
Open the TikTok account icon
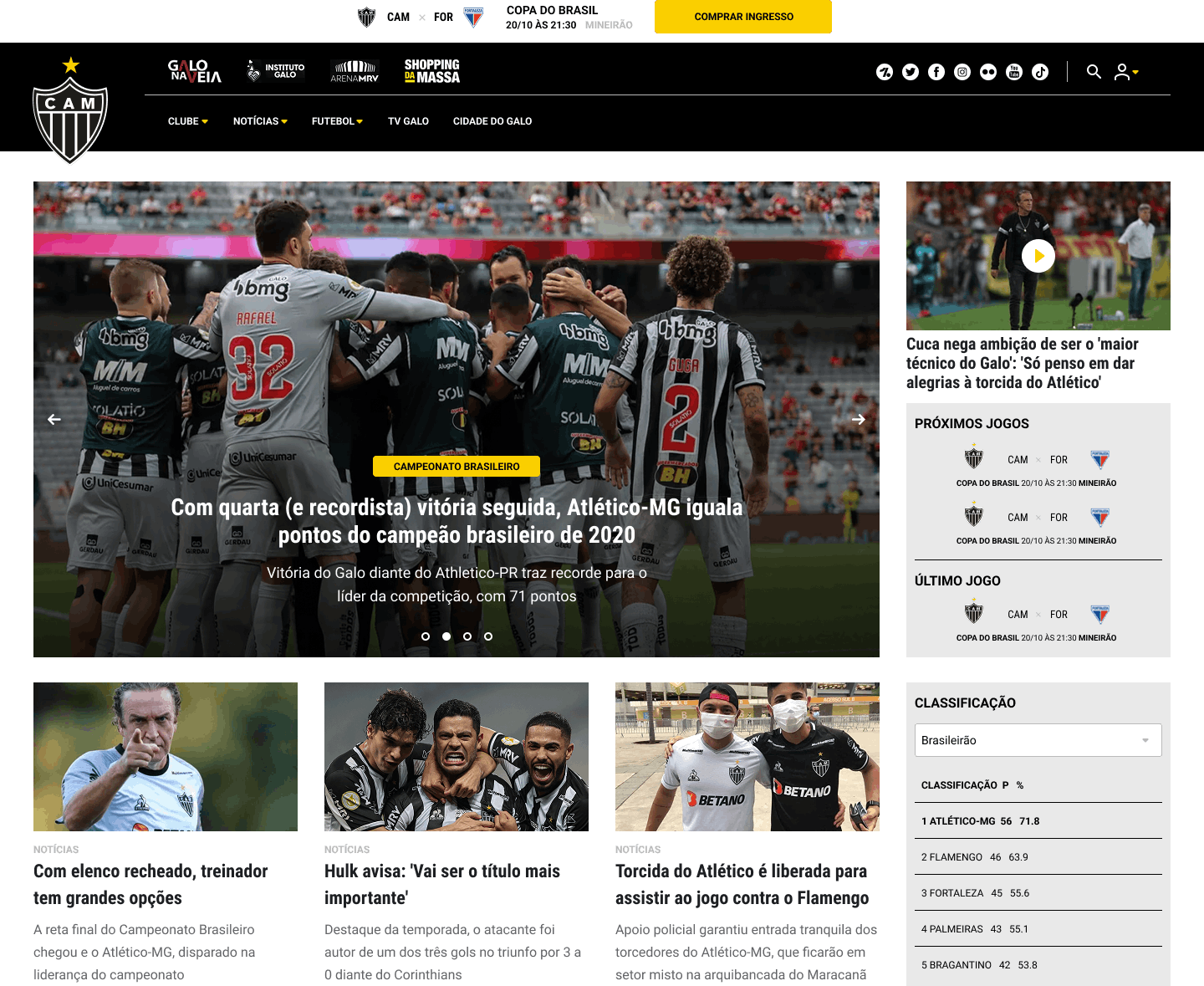[x=1039, y=72]
